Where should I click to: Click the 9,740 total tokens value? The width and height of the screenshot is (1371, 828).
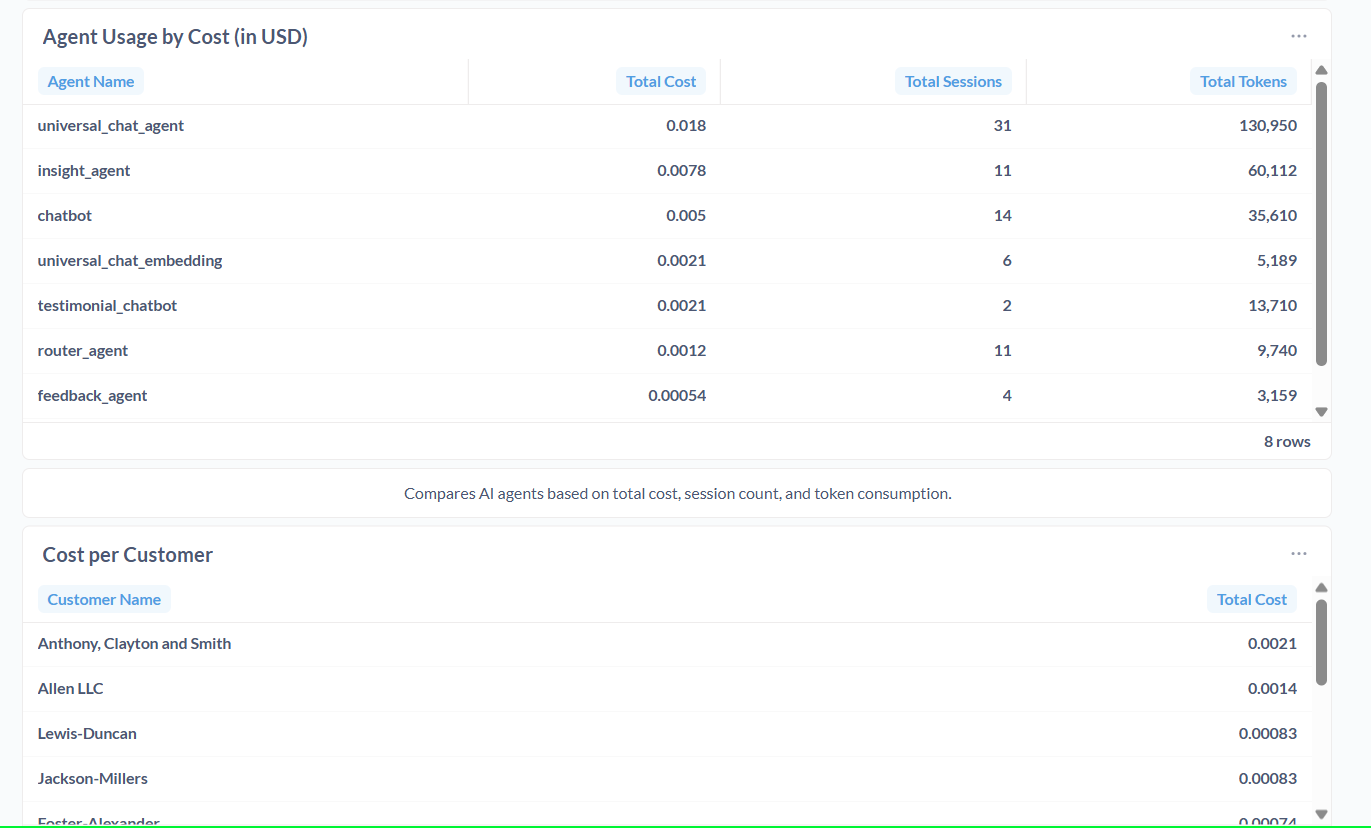(x=1277, y=351)
